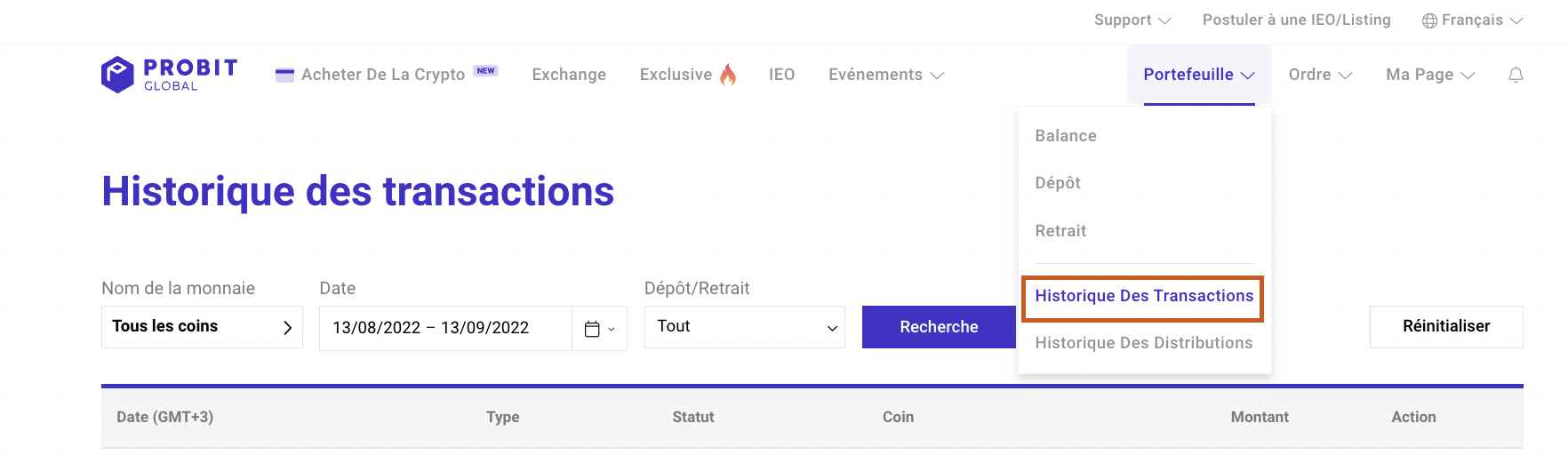This screenshot has height=471, width=1568.
Task: Choose Dépôt from the menu
Action: [x=1057, y=183]
